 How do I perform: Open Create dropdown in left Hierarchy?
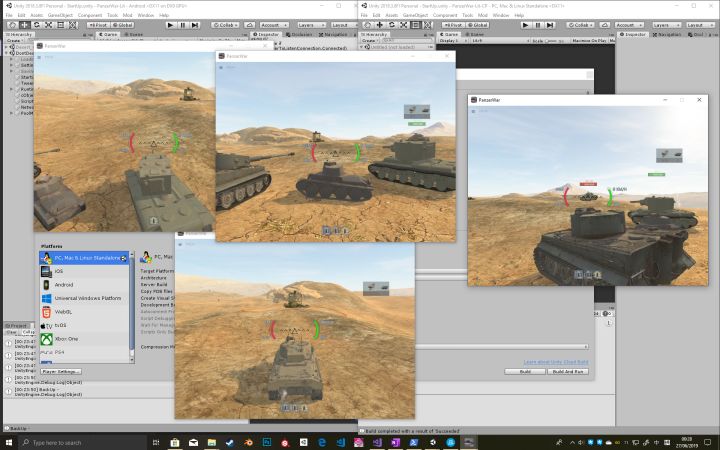14,41
